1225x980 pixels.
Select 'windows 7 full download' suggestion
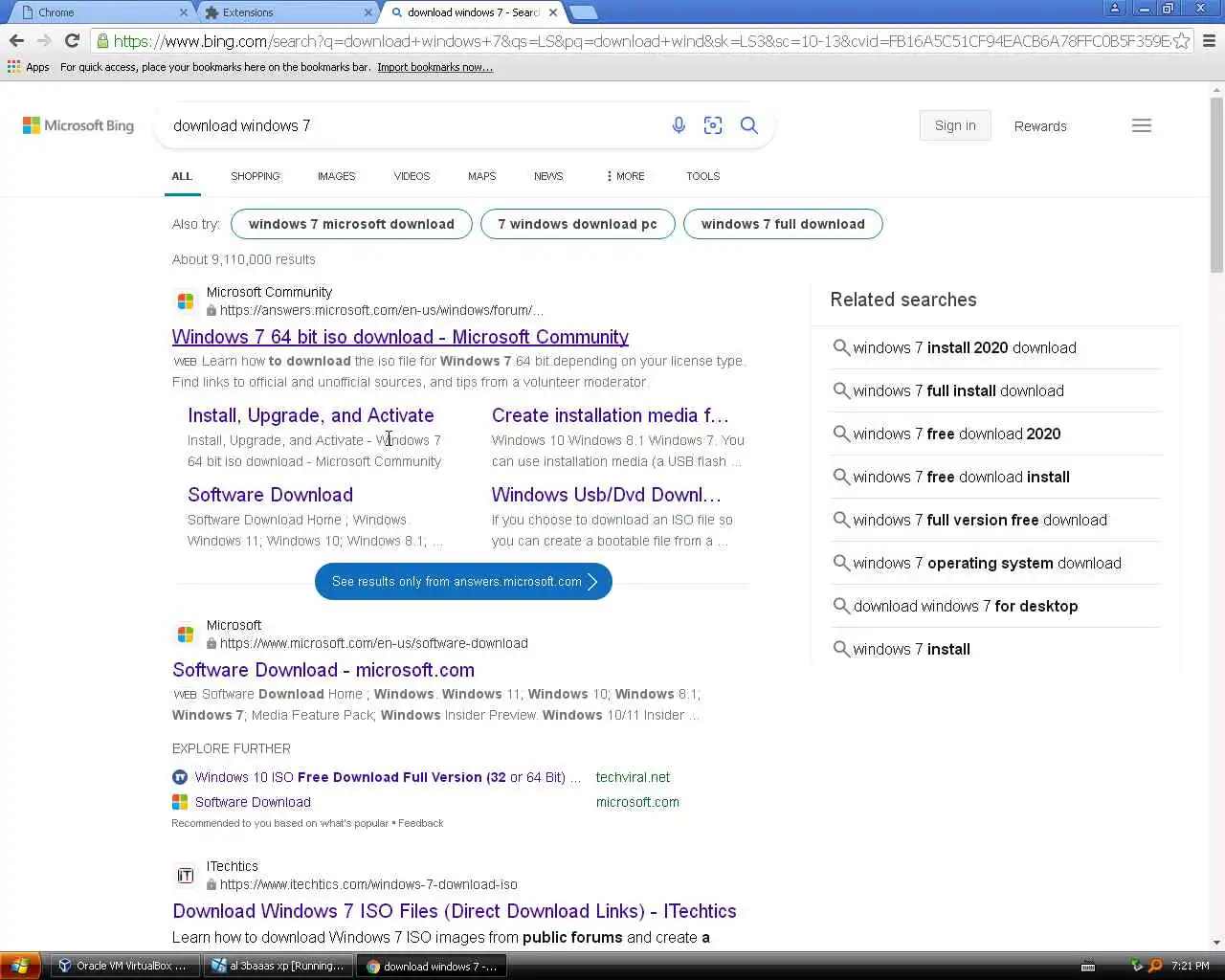(783, 224)
